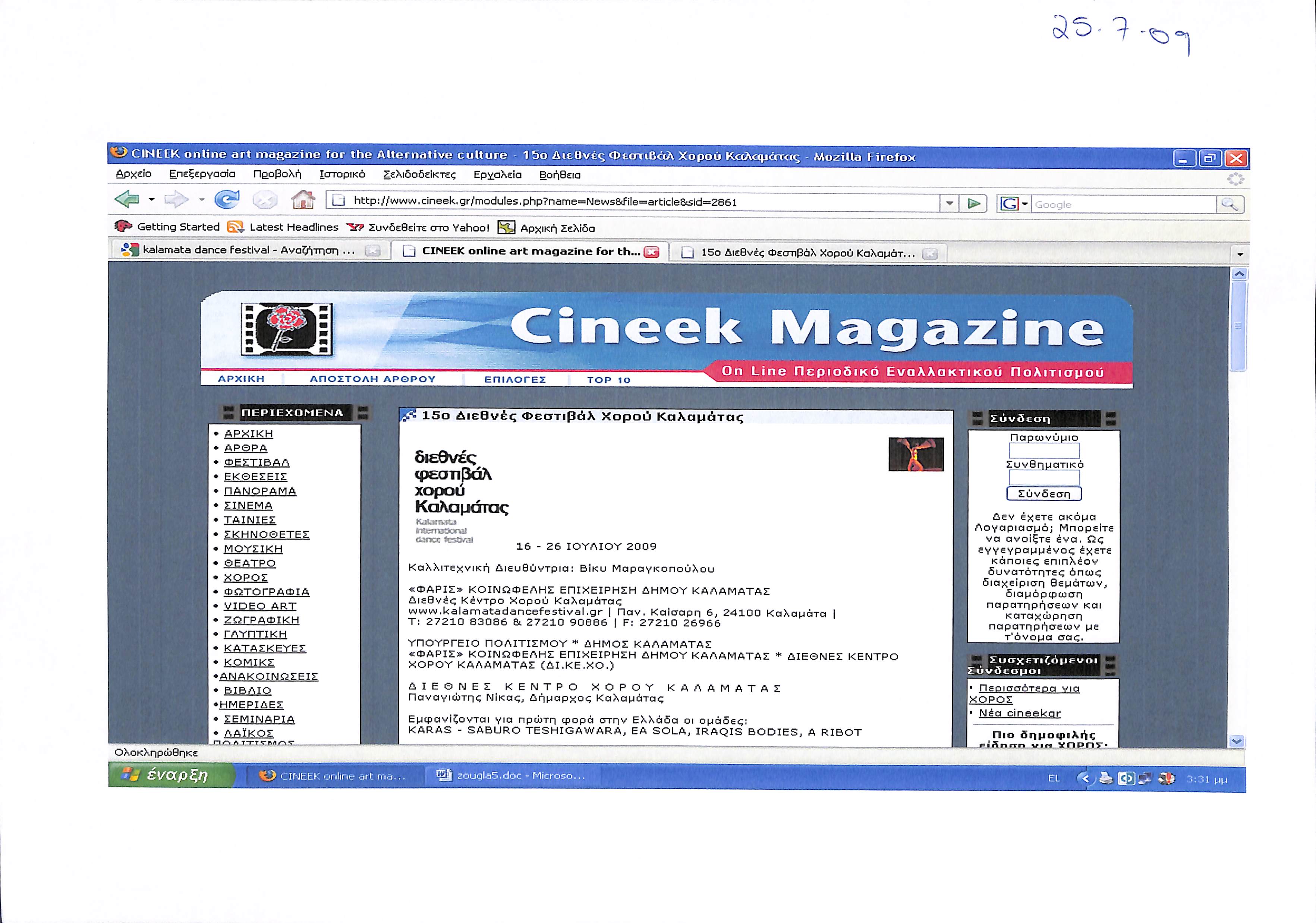This screenshot has height=923, width=1316.
Task: Close the active CINEEK tab
Action: tap(652, 252)
